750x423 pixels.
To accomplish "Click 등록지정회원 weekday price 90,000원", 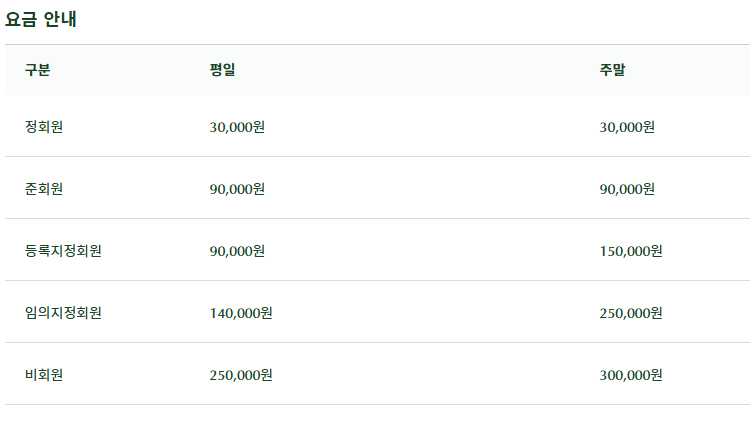I will (237, 251).
